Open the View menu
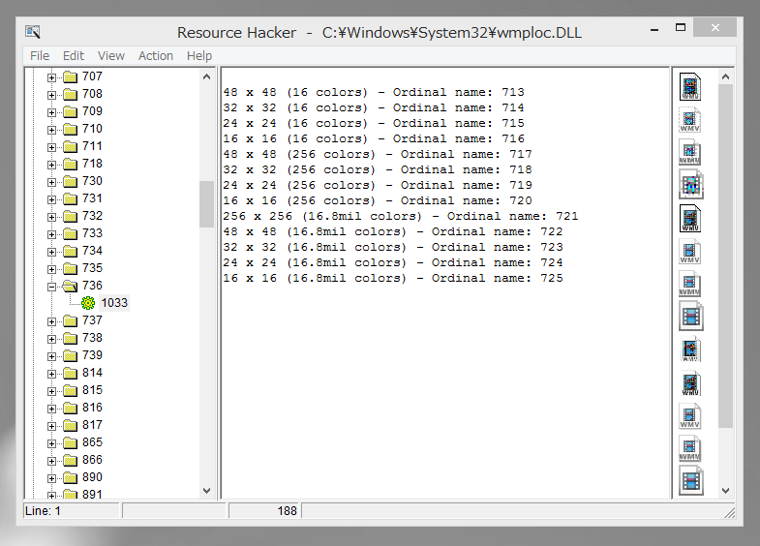This screenshot has height=546, width=760. coord(111,56)
